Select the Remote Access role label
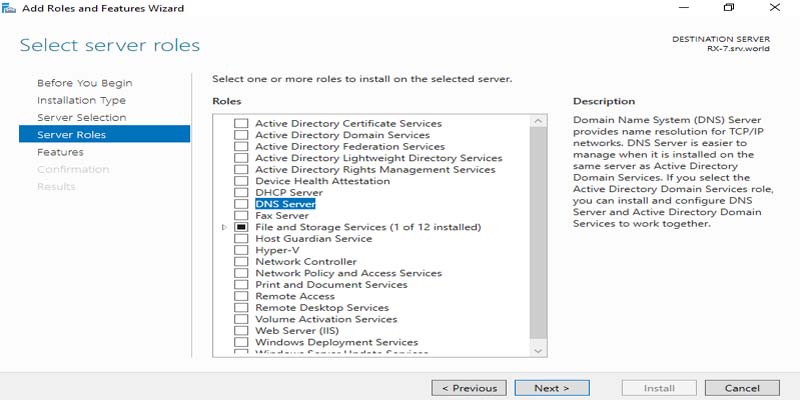Screen dimensions: 800x400 click(295, 296)
